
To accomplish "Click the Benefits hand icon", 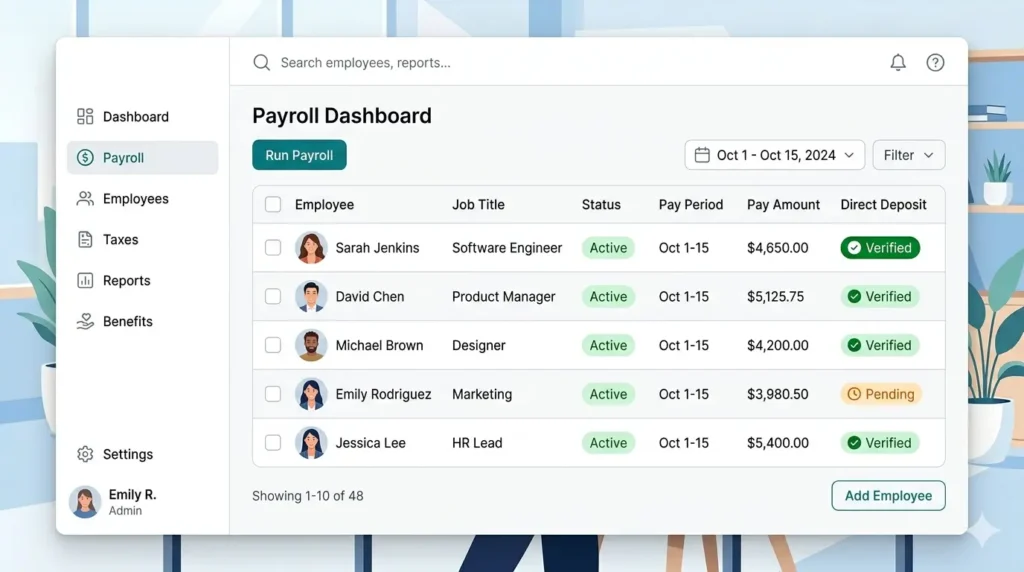I will (x=85, y=321).
